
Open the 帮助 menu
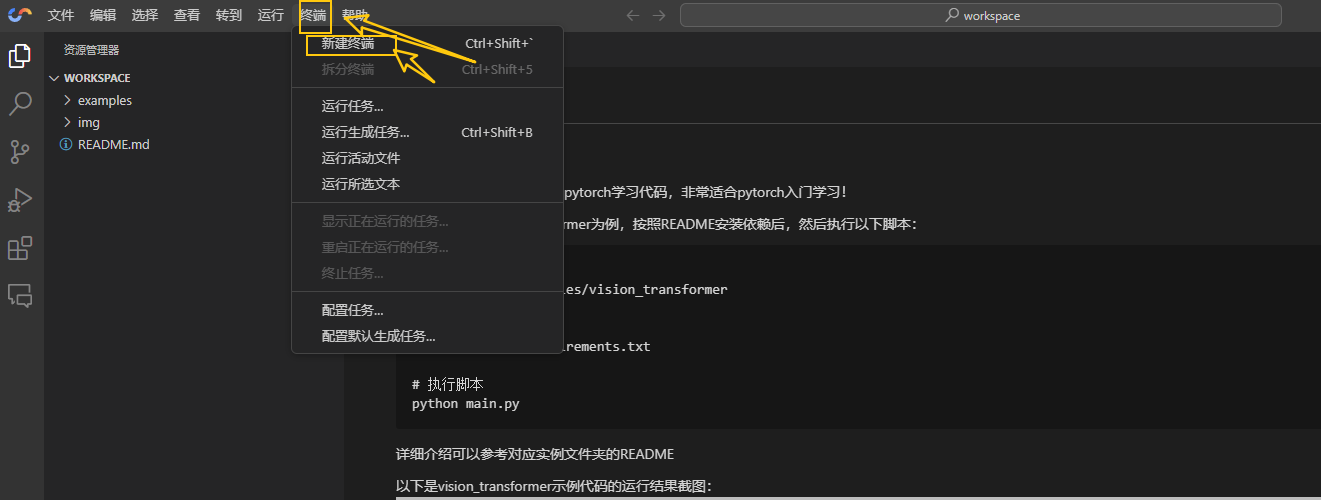point(355,15)
